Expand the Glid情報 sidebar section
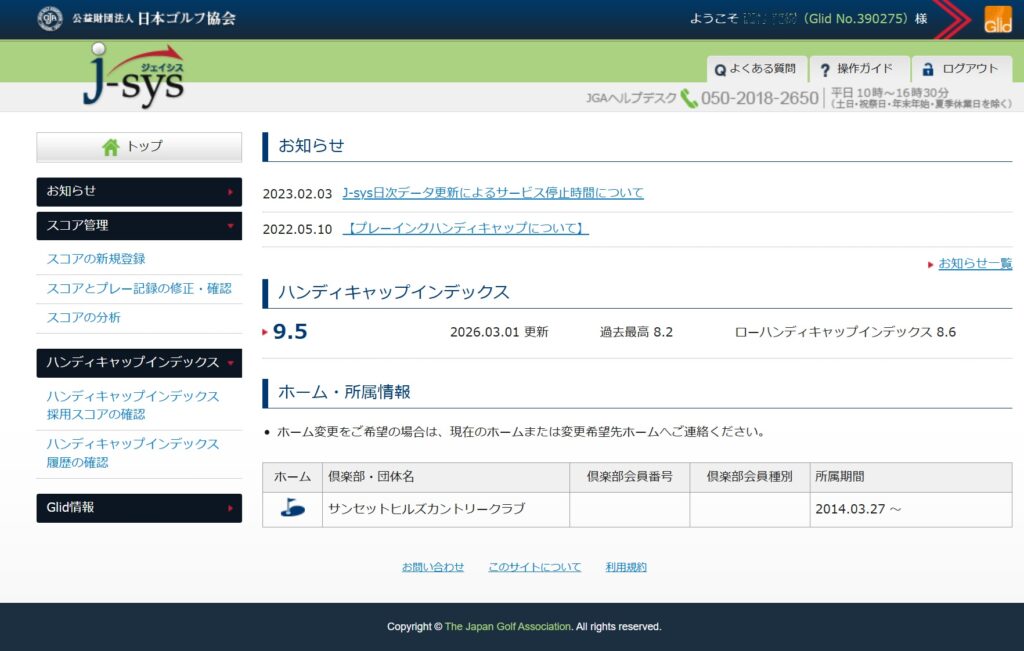Image resolution: width=1024 pixels, height=651 pixels. tap(139, 507)
